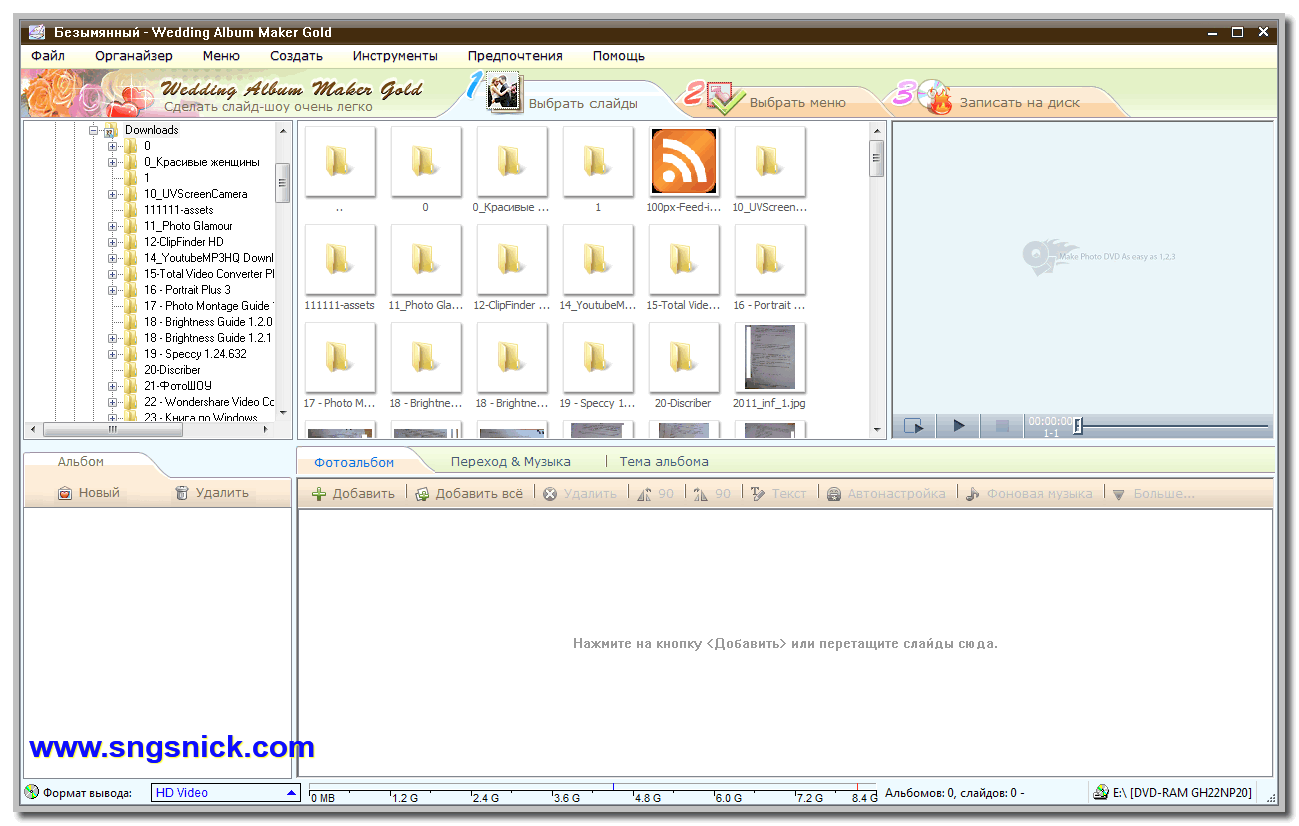
Task: Open the 20-Discriber folder thumbnail
Action: [x=683, y=356]
